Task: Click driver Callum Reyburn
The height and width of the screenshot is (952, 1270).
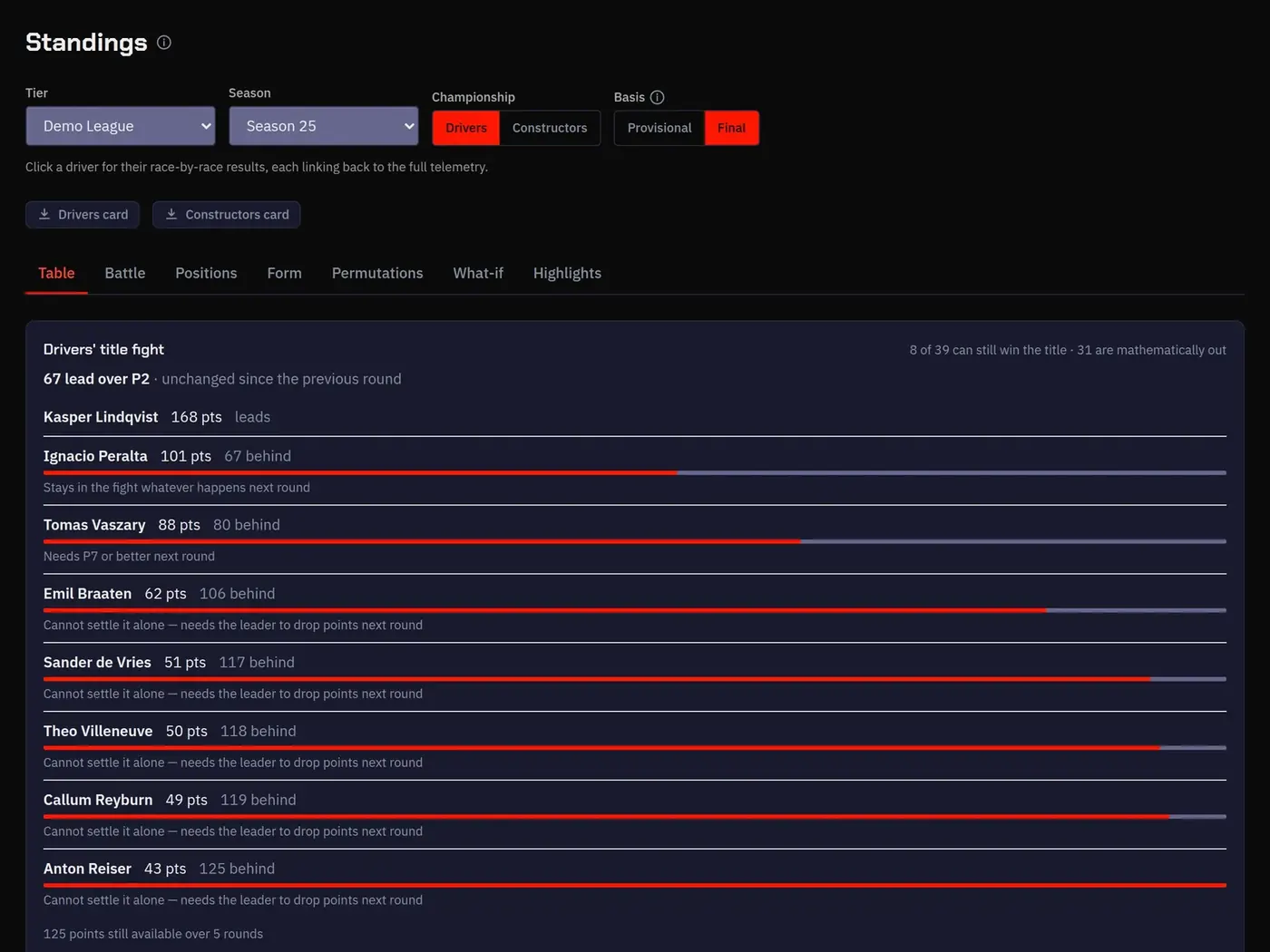Action: (x=98, y=801)
